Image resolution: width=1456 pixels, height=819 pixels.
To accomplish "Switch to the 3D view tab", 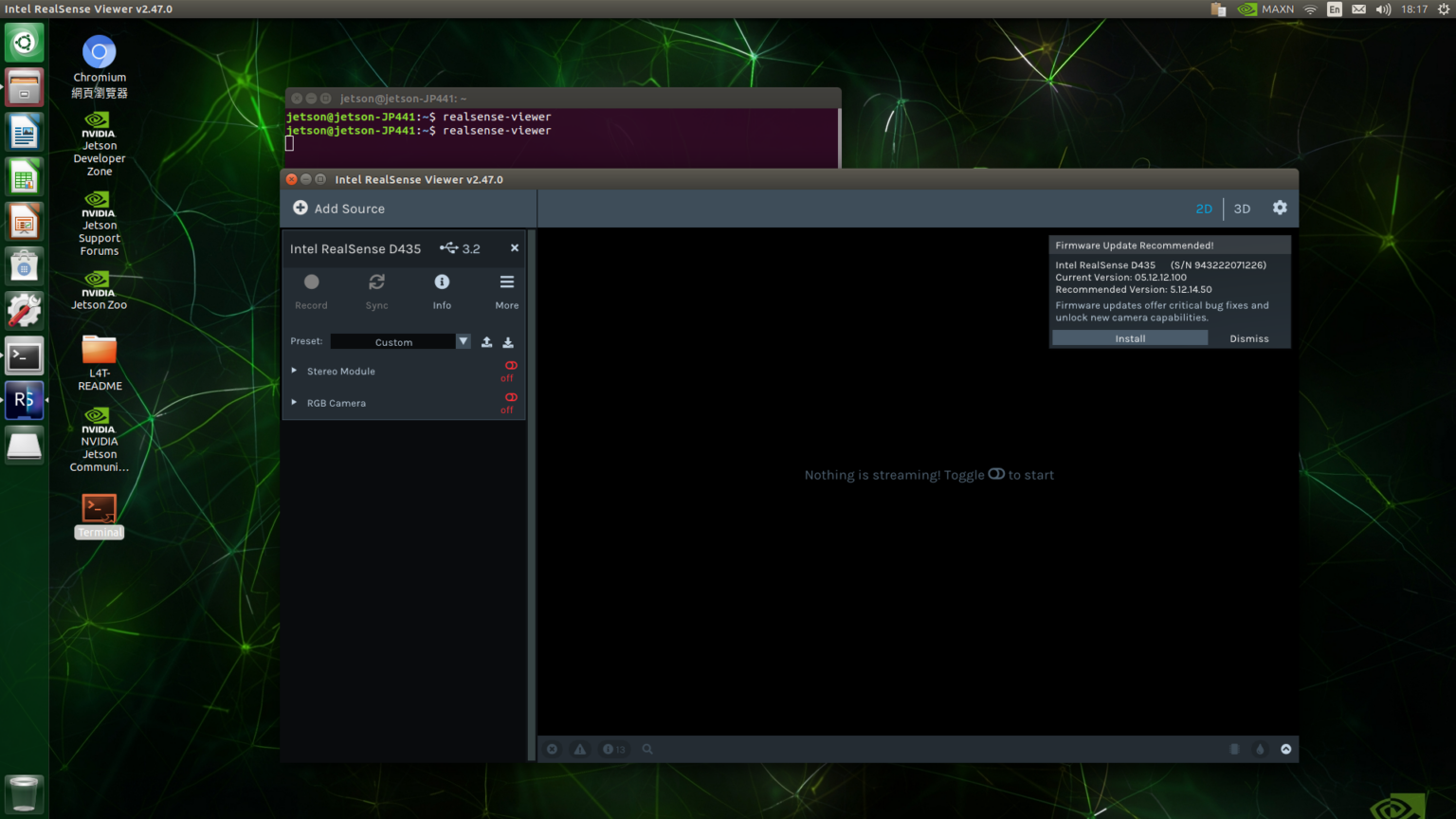I will click(1242, 209).
